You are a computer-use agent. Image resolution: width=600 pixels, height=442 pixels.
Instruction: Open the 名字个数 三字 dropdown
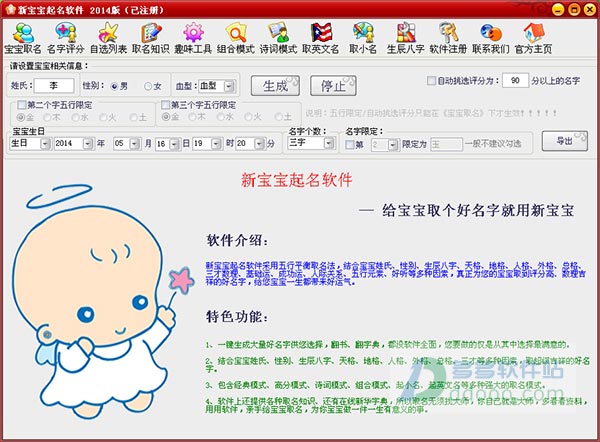(329, 143)
